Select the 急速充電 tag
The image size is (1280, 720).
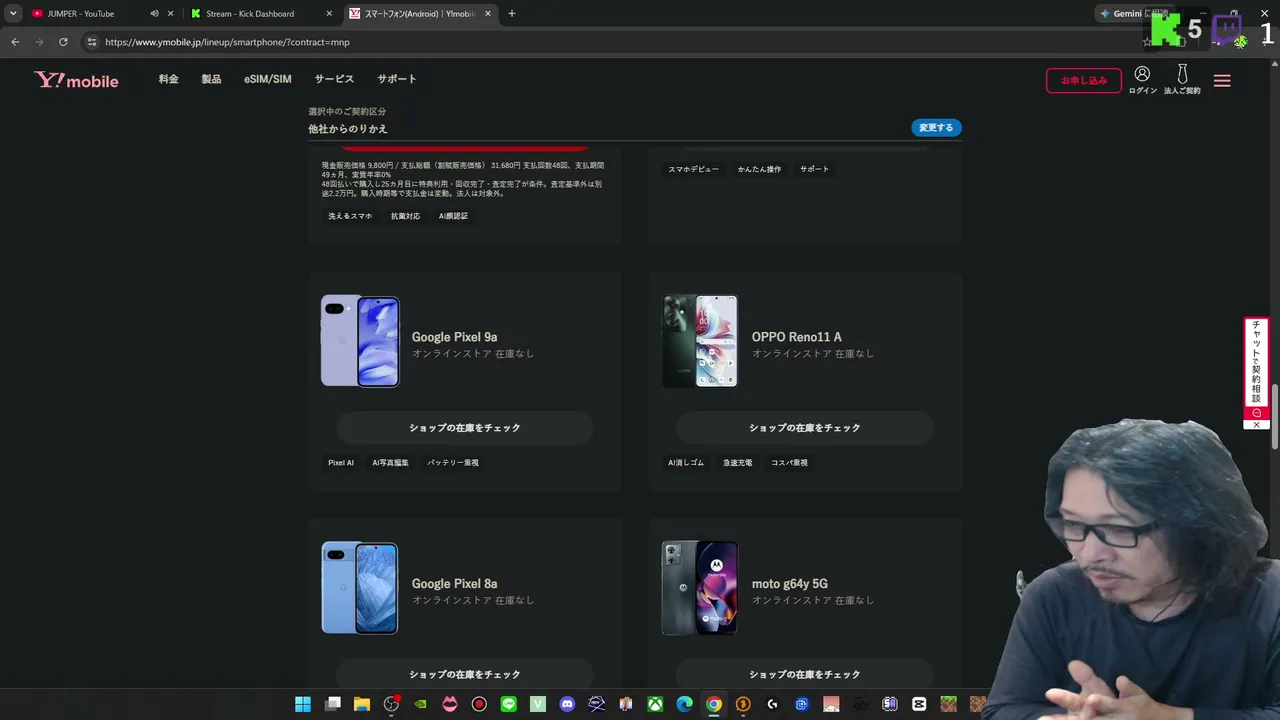pos(738,463)
